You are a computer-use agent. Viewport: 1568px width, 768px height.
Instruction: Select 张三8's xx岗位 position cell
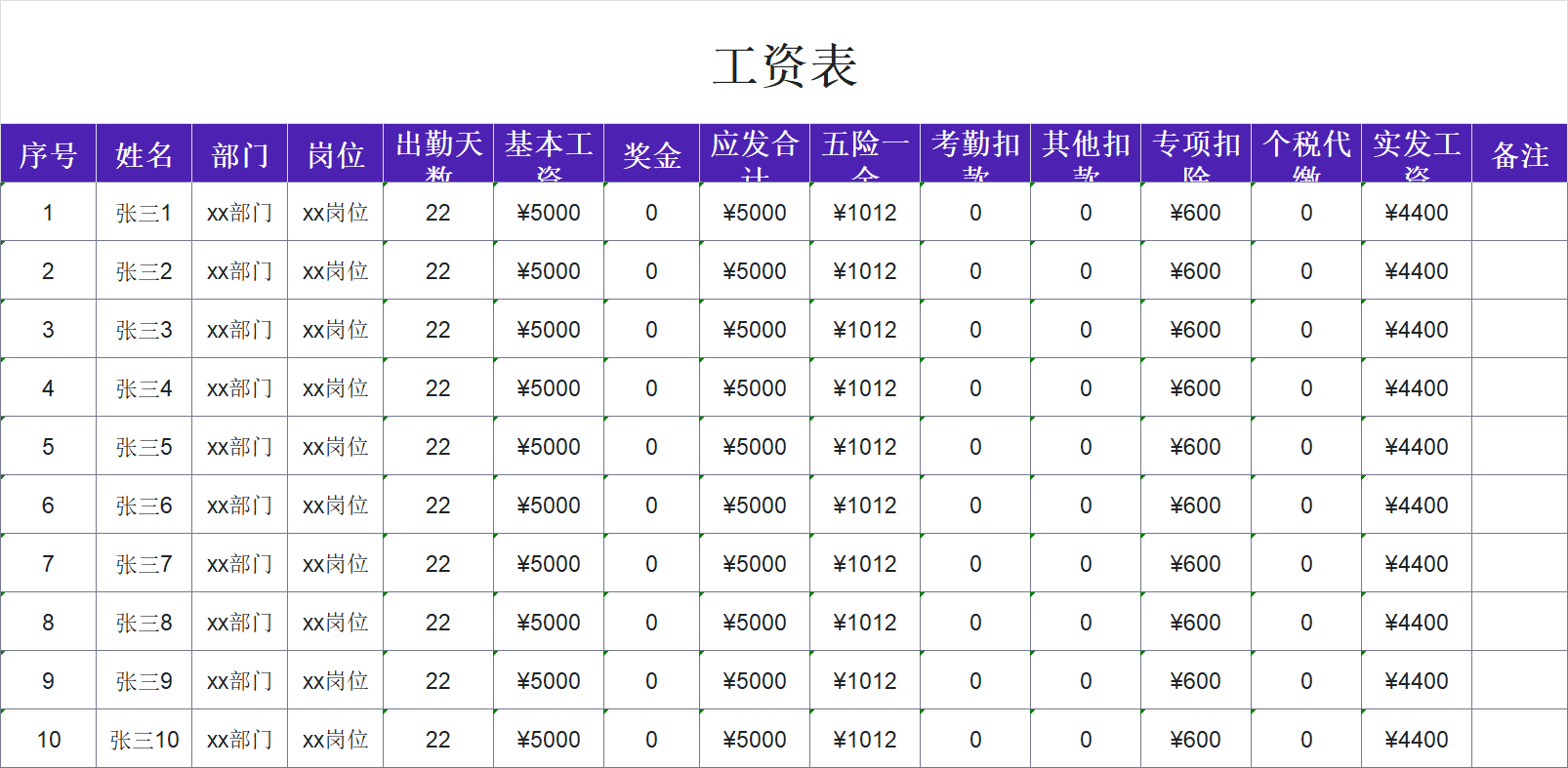(335, 623)
